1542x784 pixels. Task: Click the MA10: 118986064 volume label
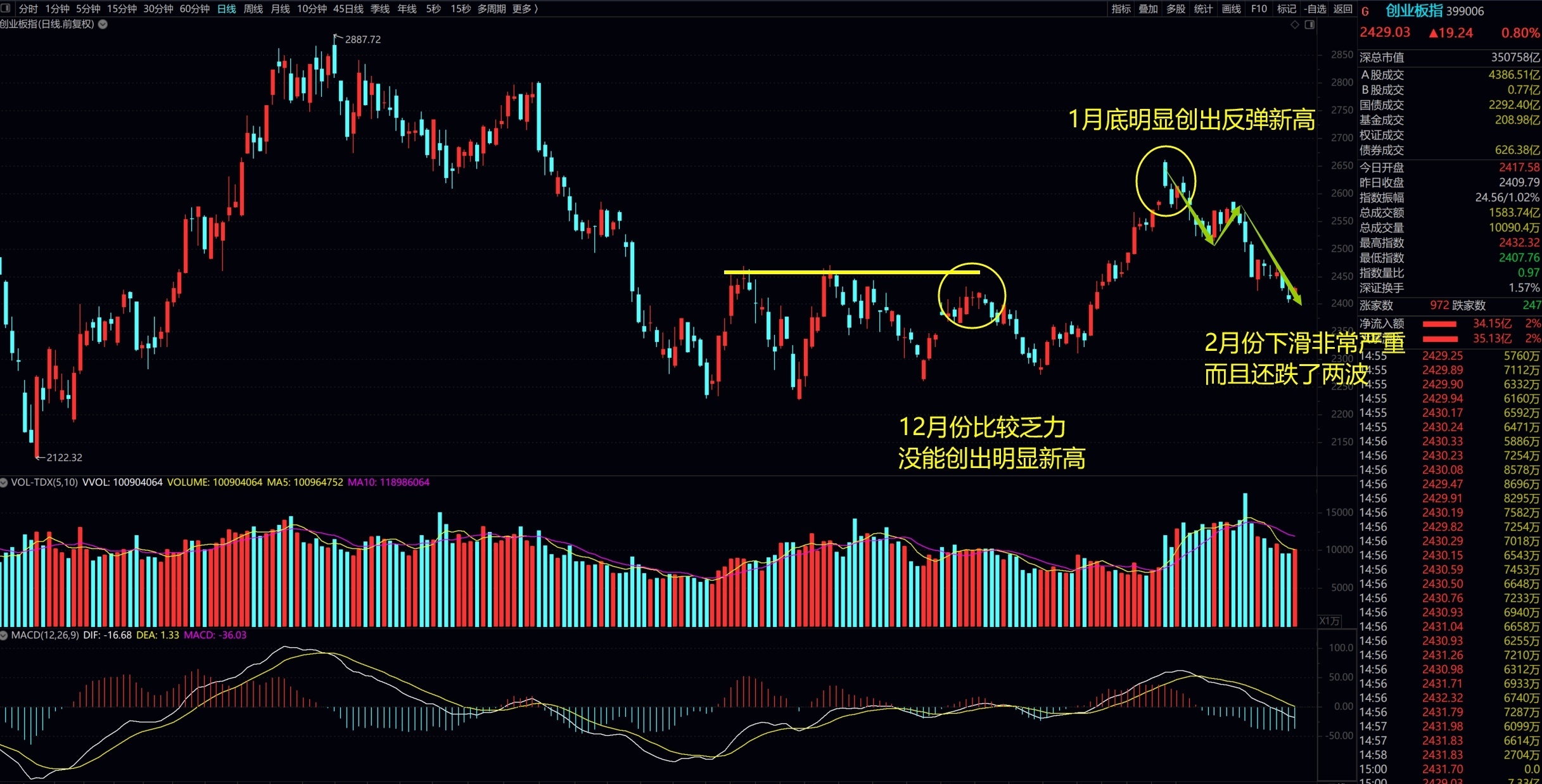coord(388,483)
